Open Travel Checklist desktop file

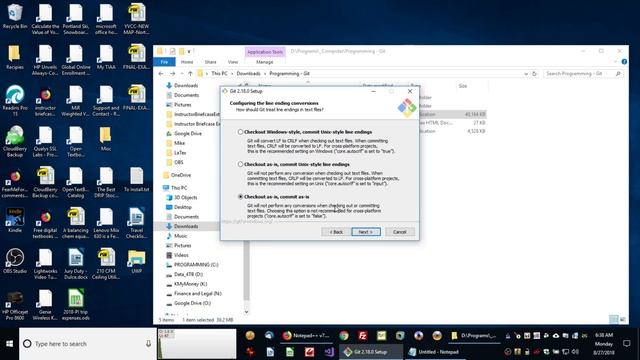[136, 223]
